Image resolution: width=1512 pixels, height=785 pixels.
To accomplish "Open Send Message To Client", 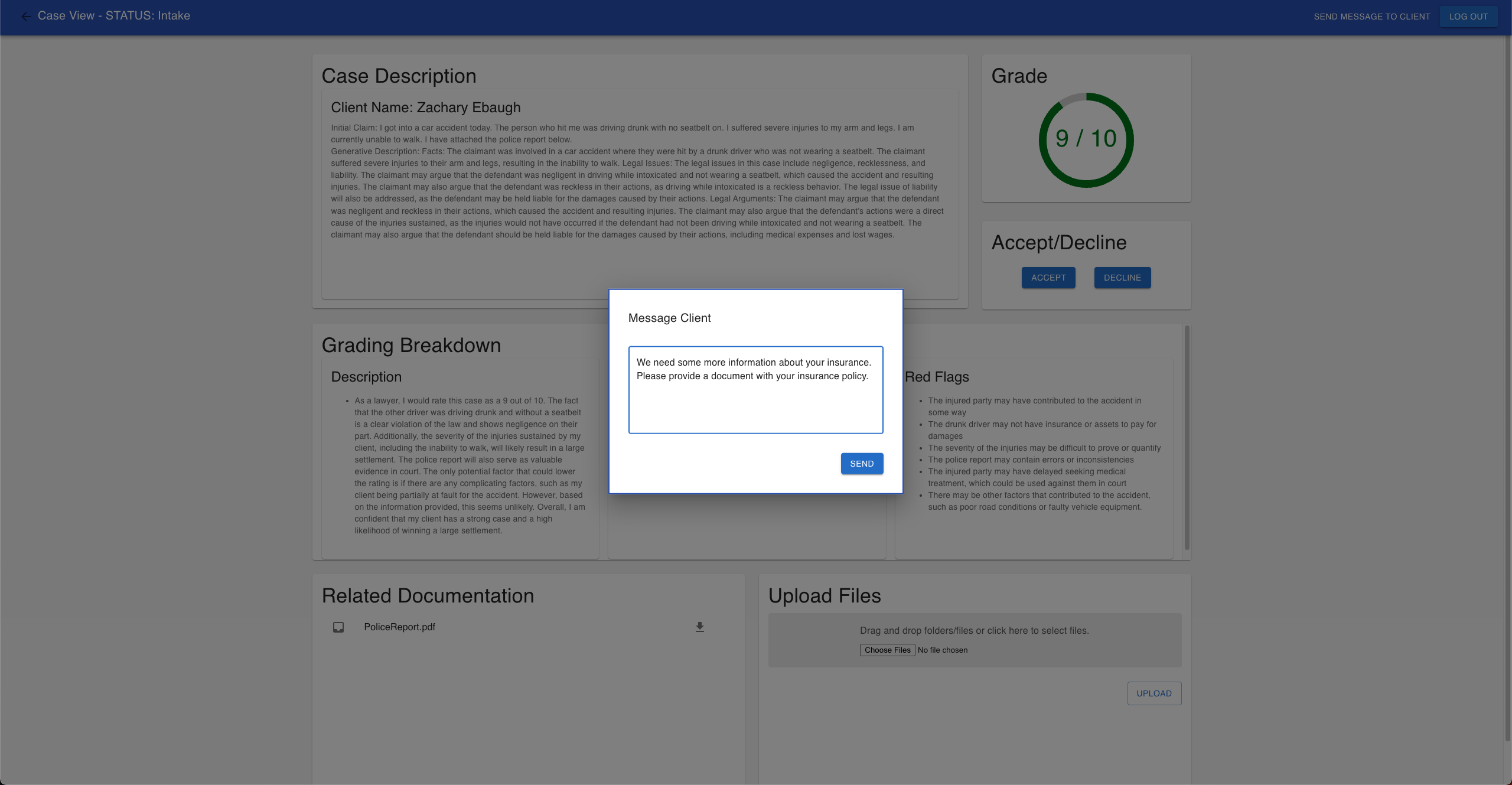I will click(1371, 17).
